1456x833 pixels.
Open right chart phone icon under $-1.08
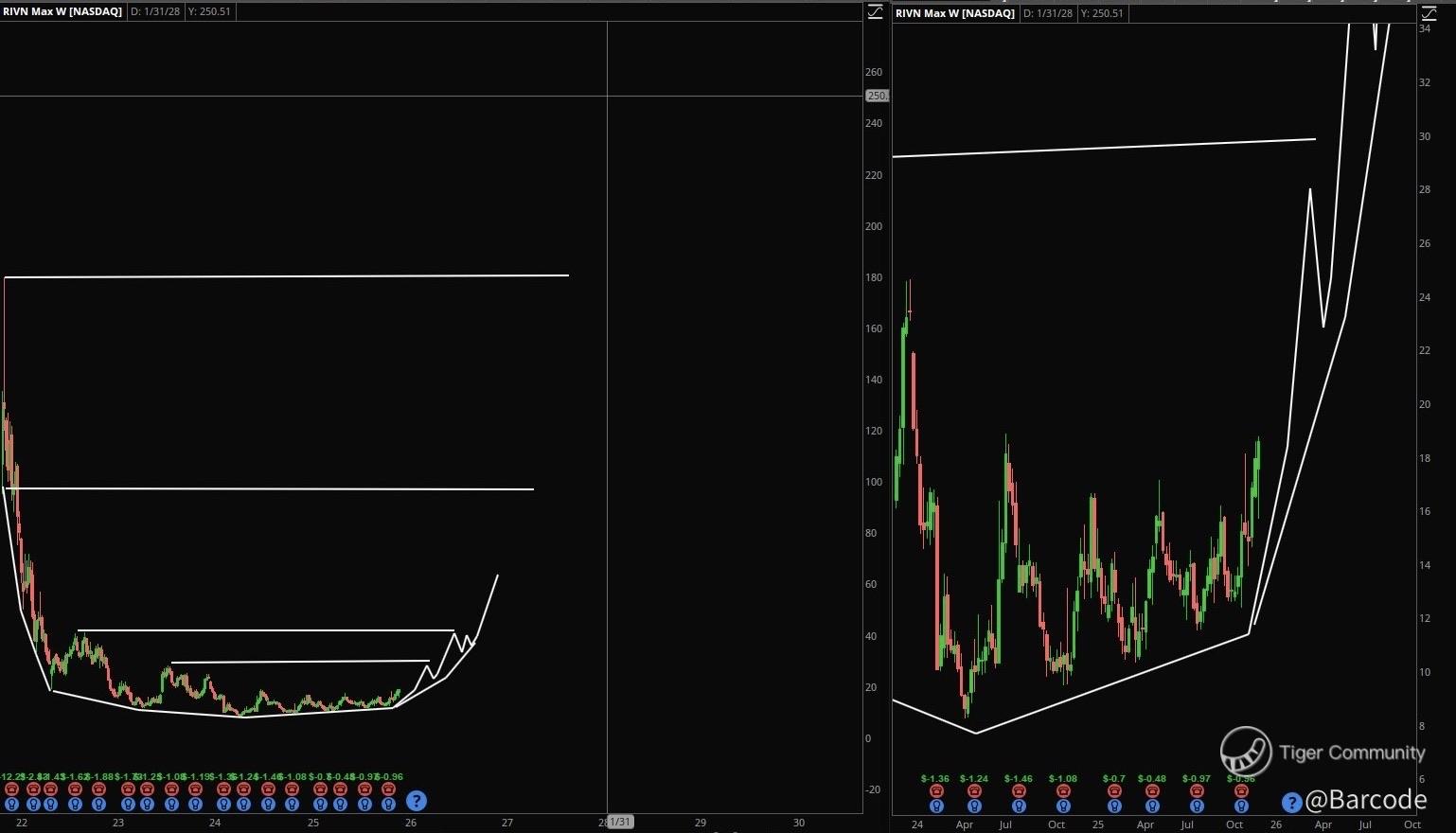point(1063,791)
